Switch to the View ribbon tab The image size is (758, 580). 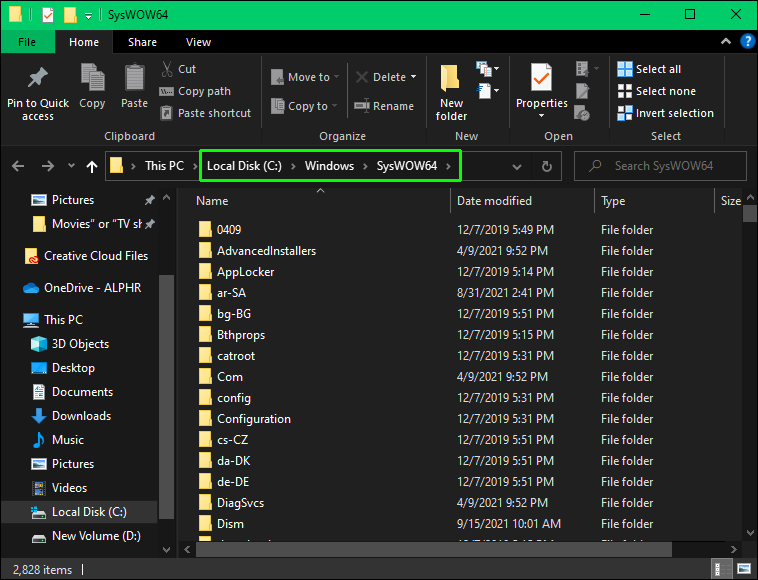click(x=198, y=42)
